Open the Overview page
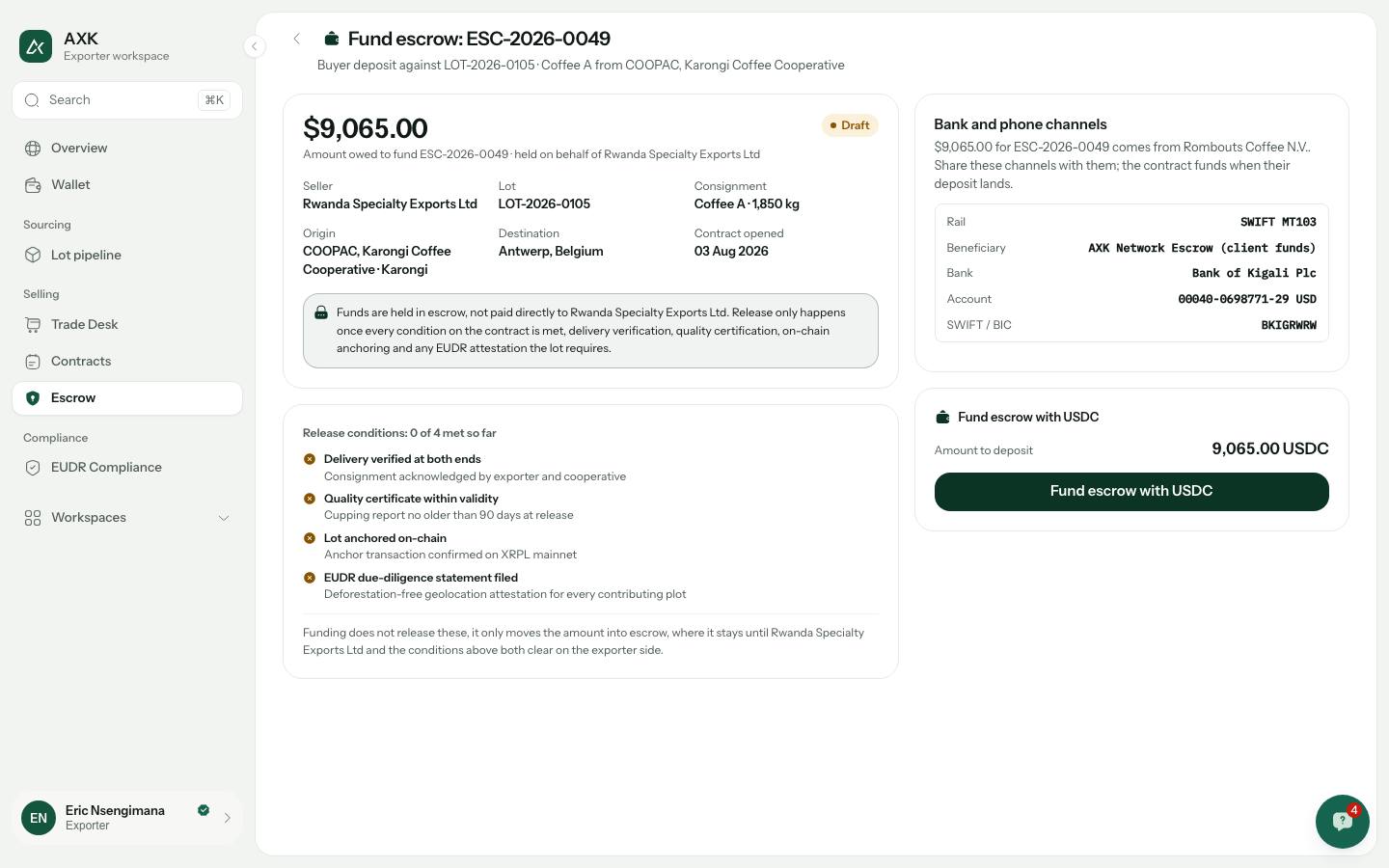 point(127,149)
